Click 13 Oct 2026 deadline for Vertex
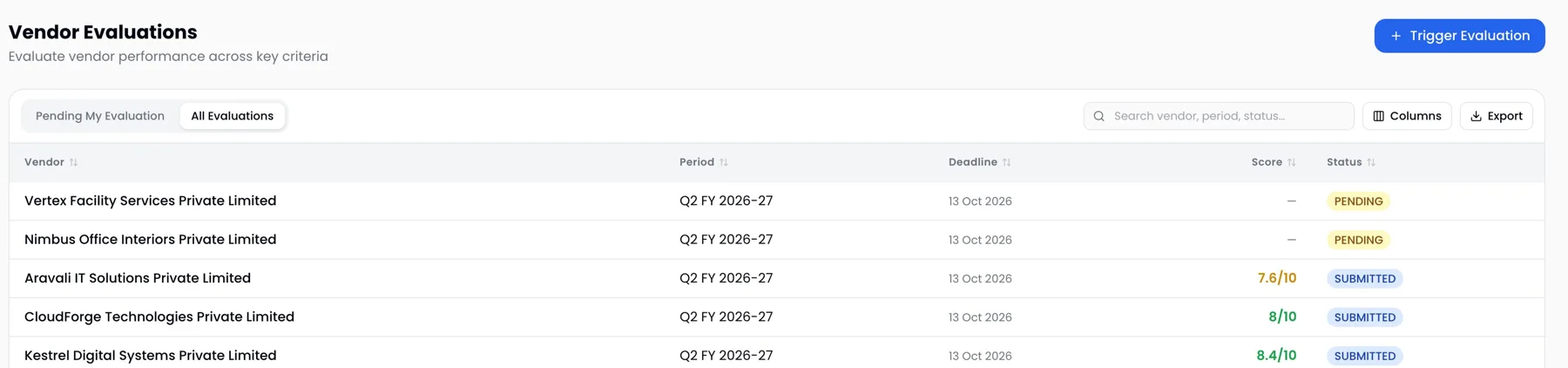This screenshot has width=1568, height=368. pyautogui.click(x=980, y=201)
